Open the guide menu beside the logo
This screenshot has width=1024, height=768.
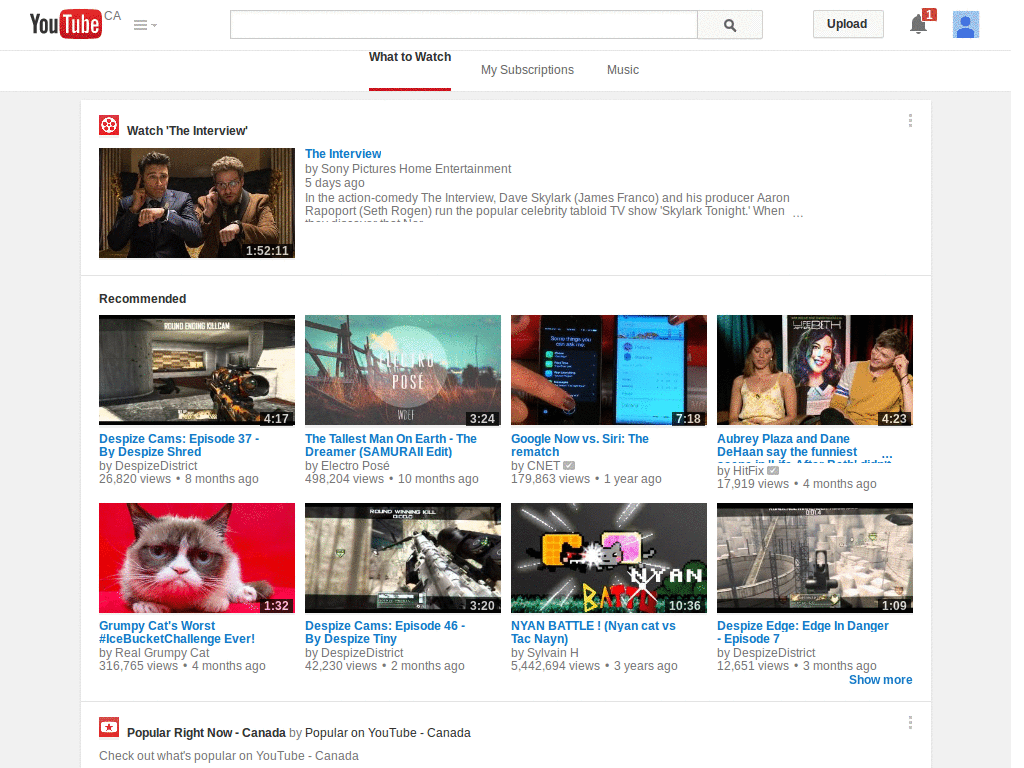point(145,25)
